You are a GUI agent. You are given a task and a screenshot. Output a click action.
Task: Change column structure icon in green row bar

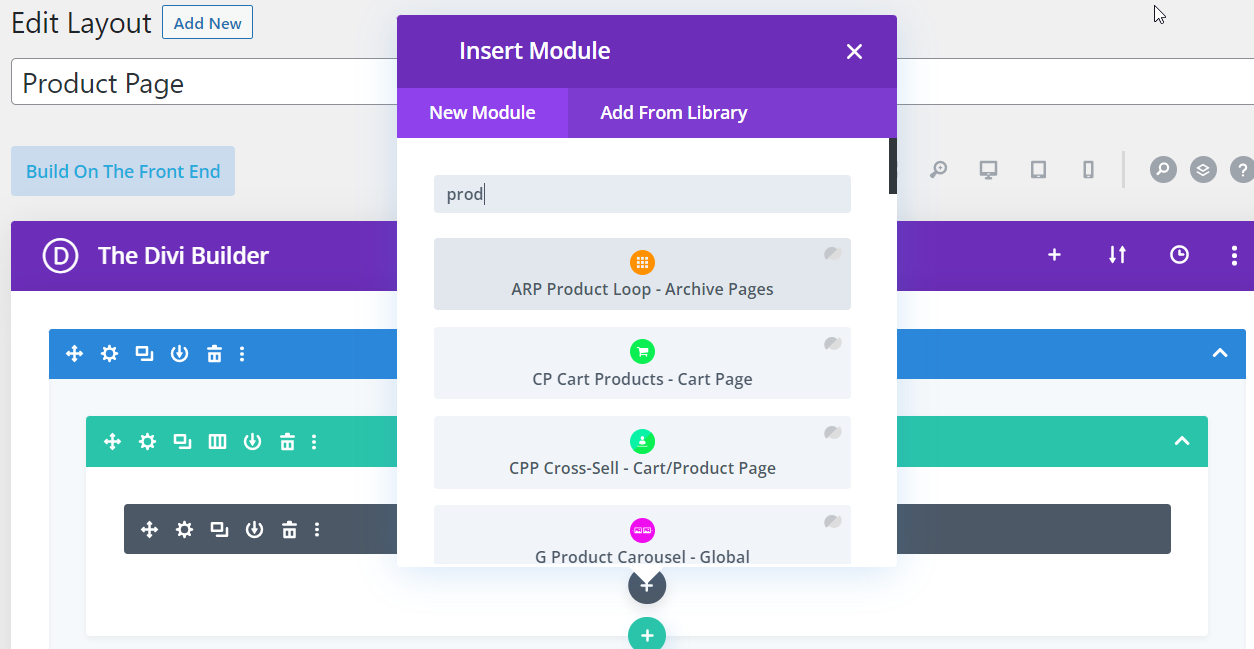click(217, 442)
